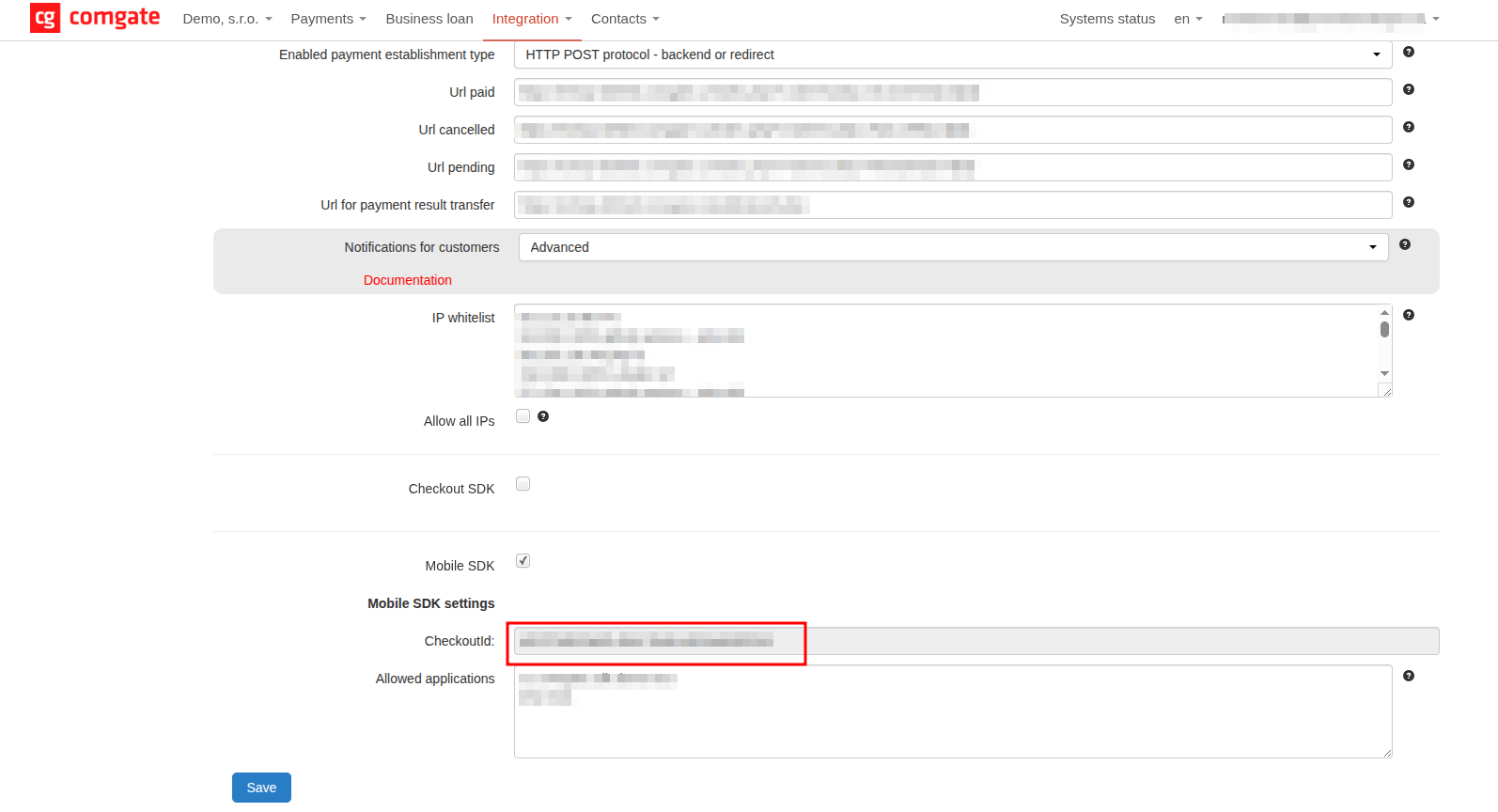Image resolution: width=1498 pixels, height=812 pixels.
Task: Open help for Allowed applications
Action: [x=1408, y=676]
